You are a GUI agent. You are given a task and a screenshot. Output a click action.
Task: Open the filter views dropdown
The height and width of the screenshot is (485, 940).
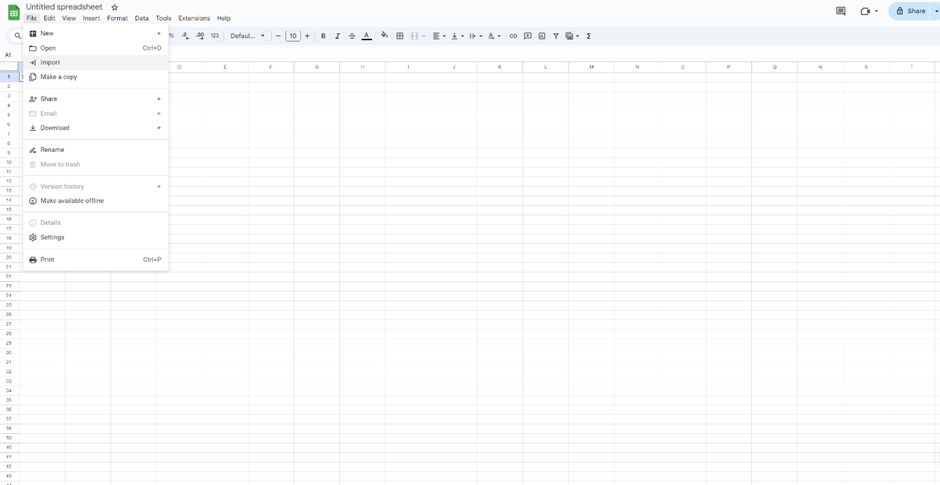573,36
